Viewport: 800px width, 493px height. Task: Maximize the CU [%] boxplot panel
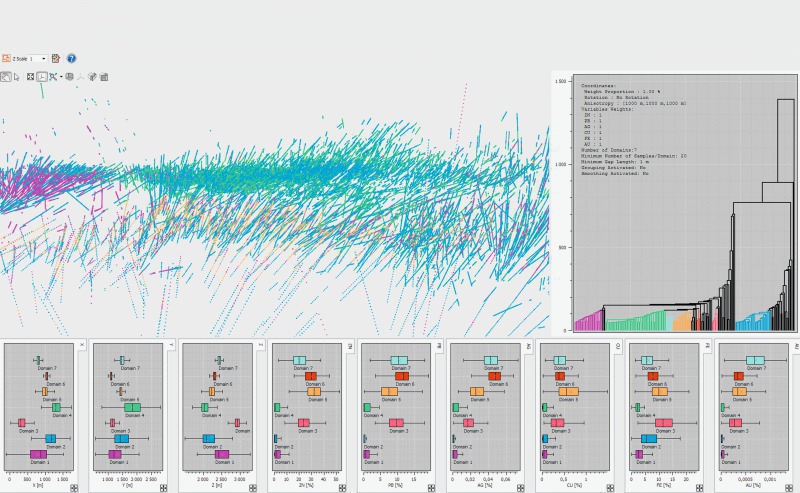[x=610, y=488]
